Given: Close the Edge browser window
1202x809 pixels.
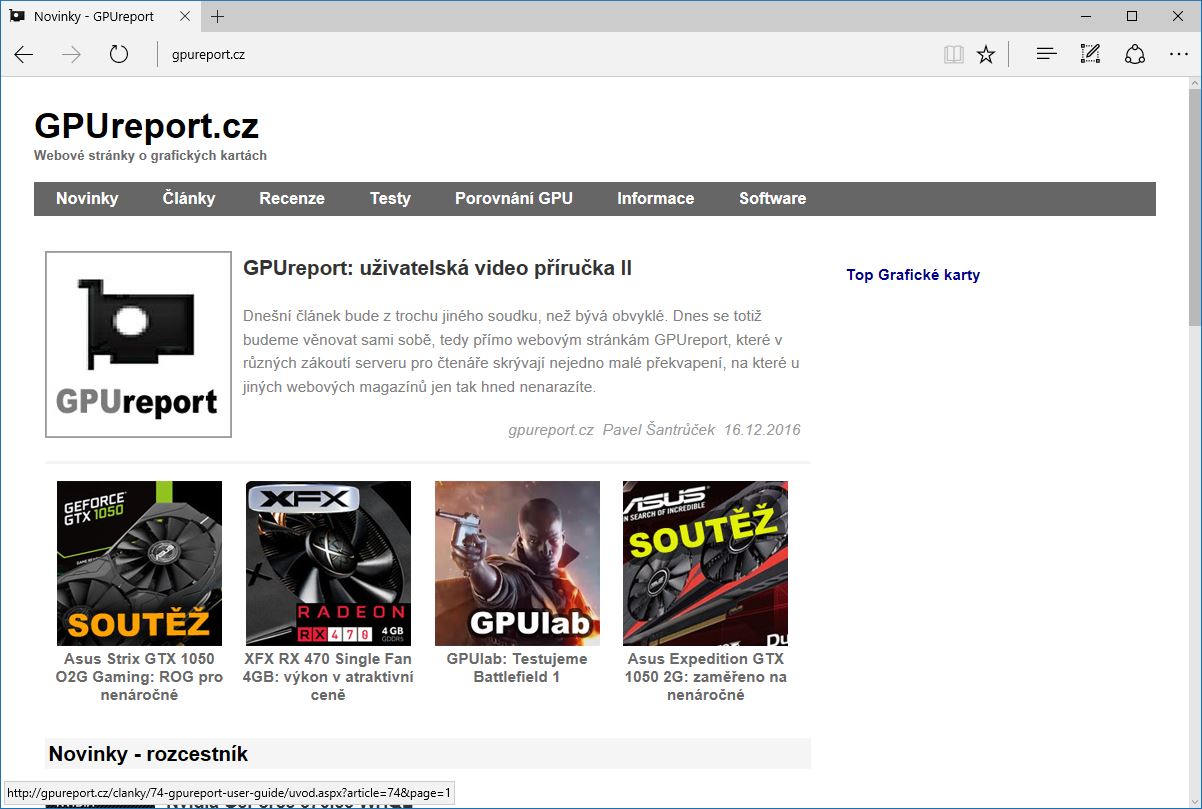Looking at the screenshot, I should pyautogui.click(x=1178, y=16).
